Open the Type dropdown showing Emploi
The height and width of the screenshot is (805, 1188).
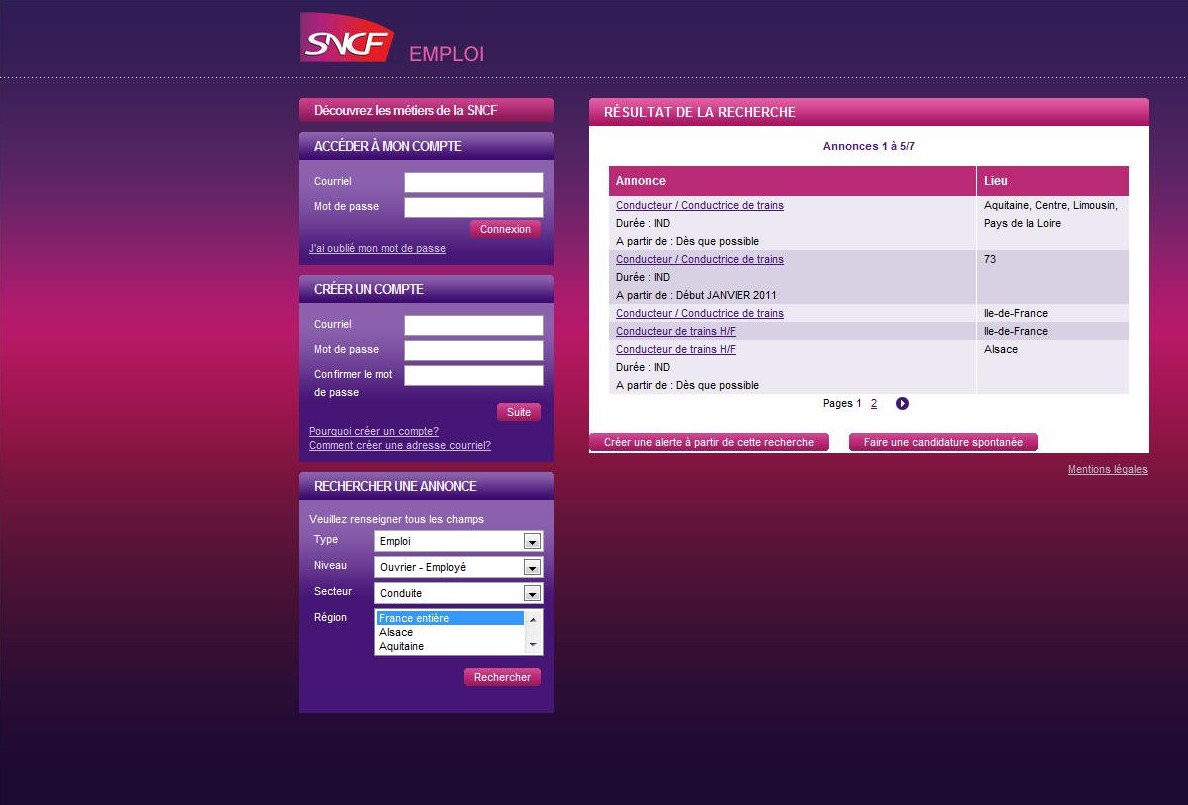(458, 541)
